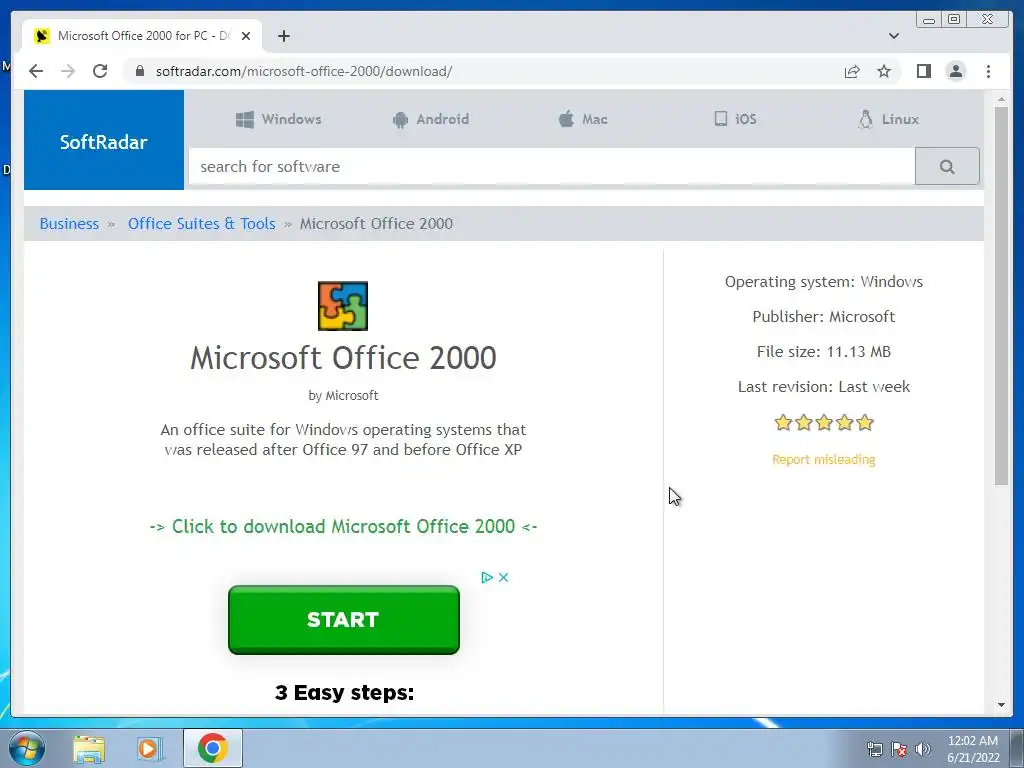The image size is (1024, 768).
Task: Open the Business breadcrumb link
Action: tap(69, 223)
